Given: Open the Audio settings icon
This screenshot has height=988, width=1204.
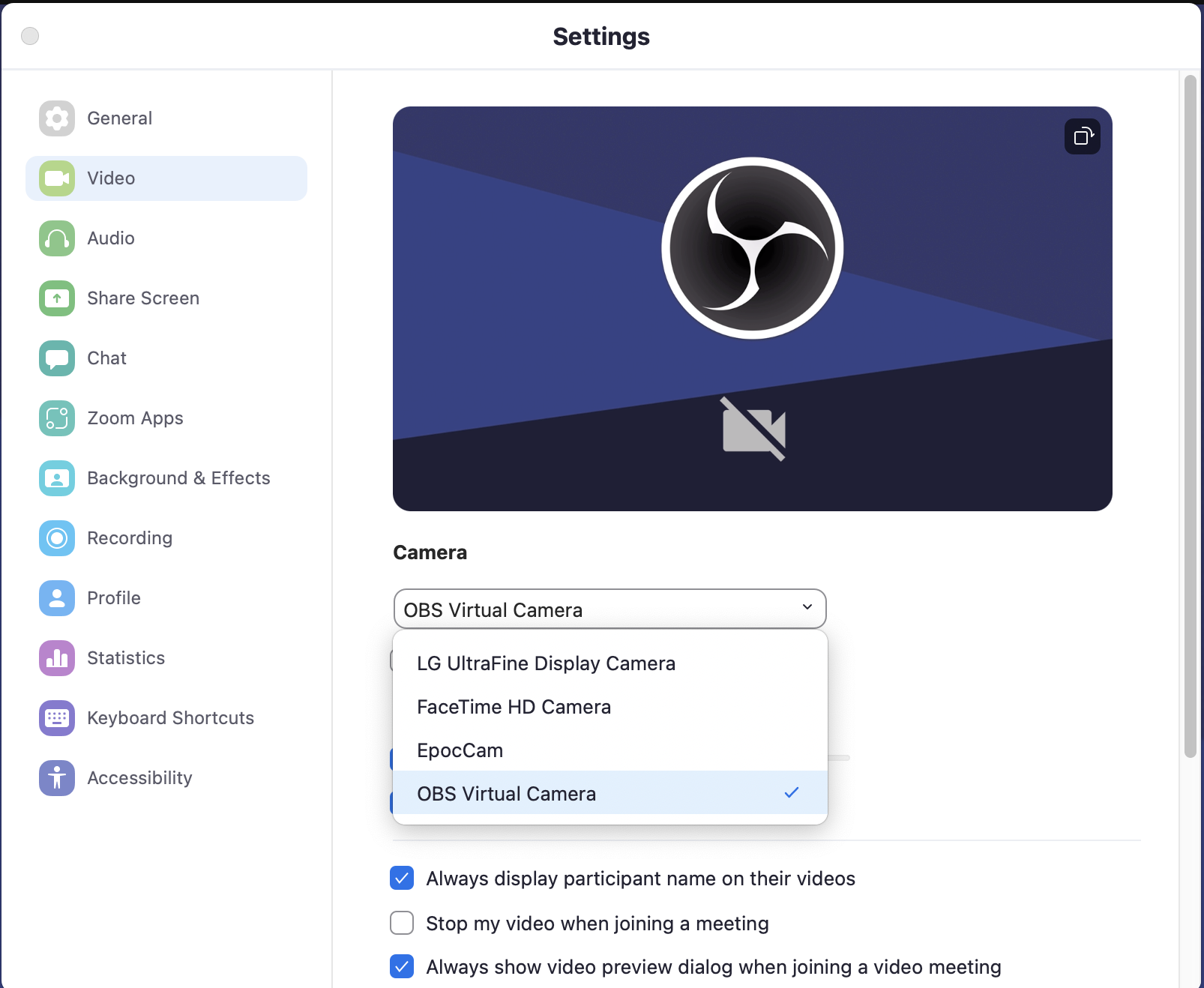Looking at the screenshot, I should tap(55, 238).
